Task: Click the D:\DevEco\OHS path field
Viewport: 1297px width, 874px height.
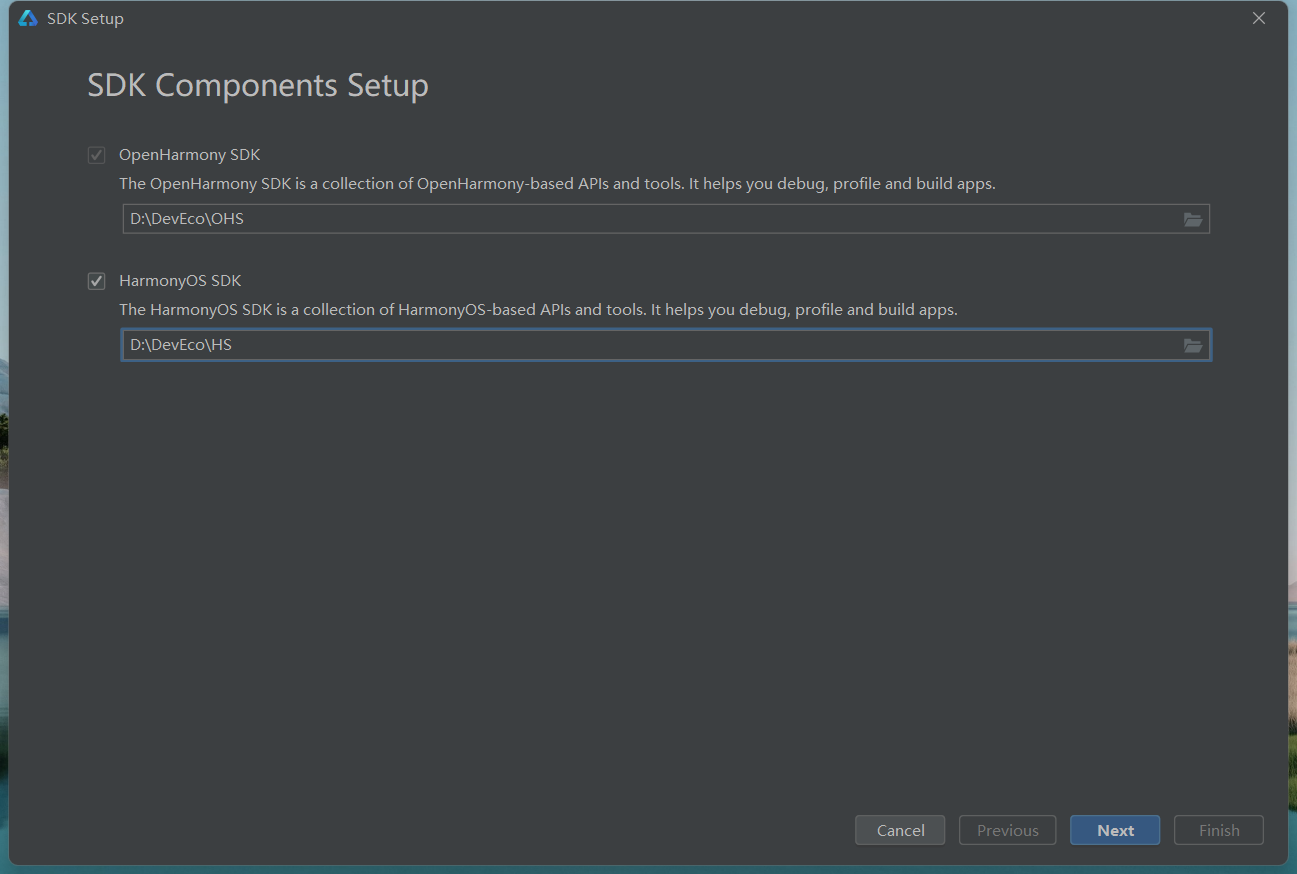Action: pyautogui.click(x=666, y=219)
